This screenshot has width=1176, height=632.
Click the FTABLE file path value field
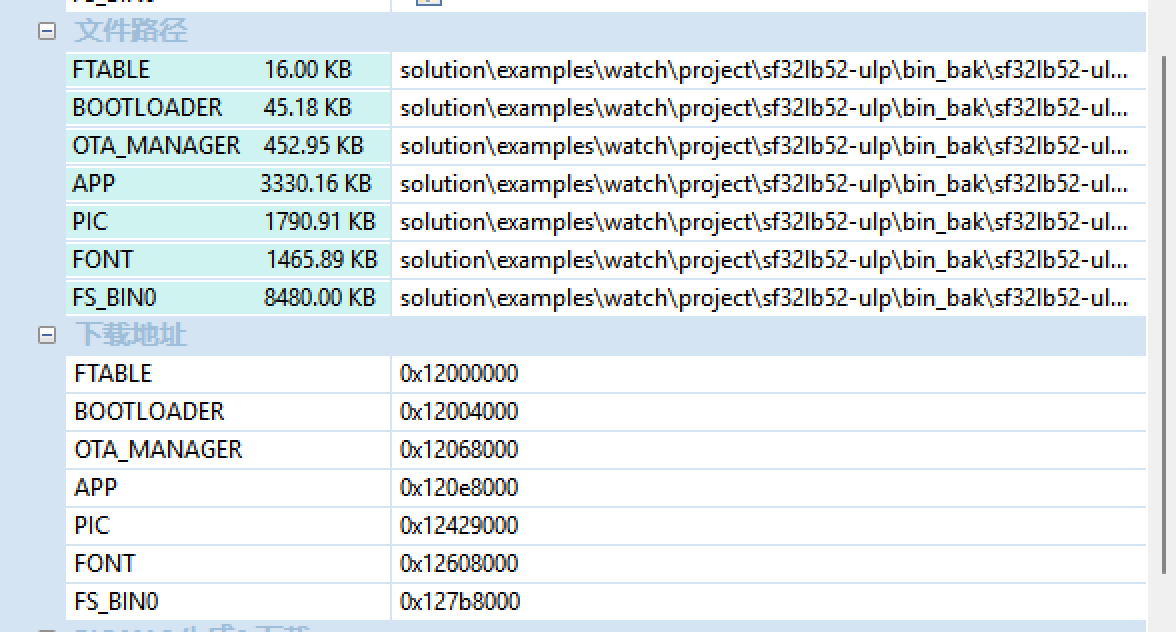pos(764,70)
